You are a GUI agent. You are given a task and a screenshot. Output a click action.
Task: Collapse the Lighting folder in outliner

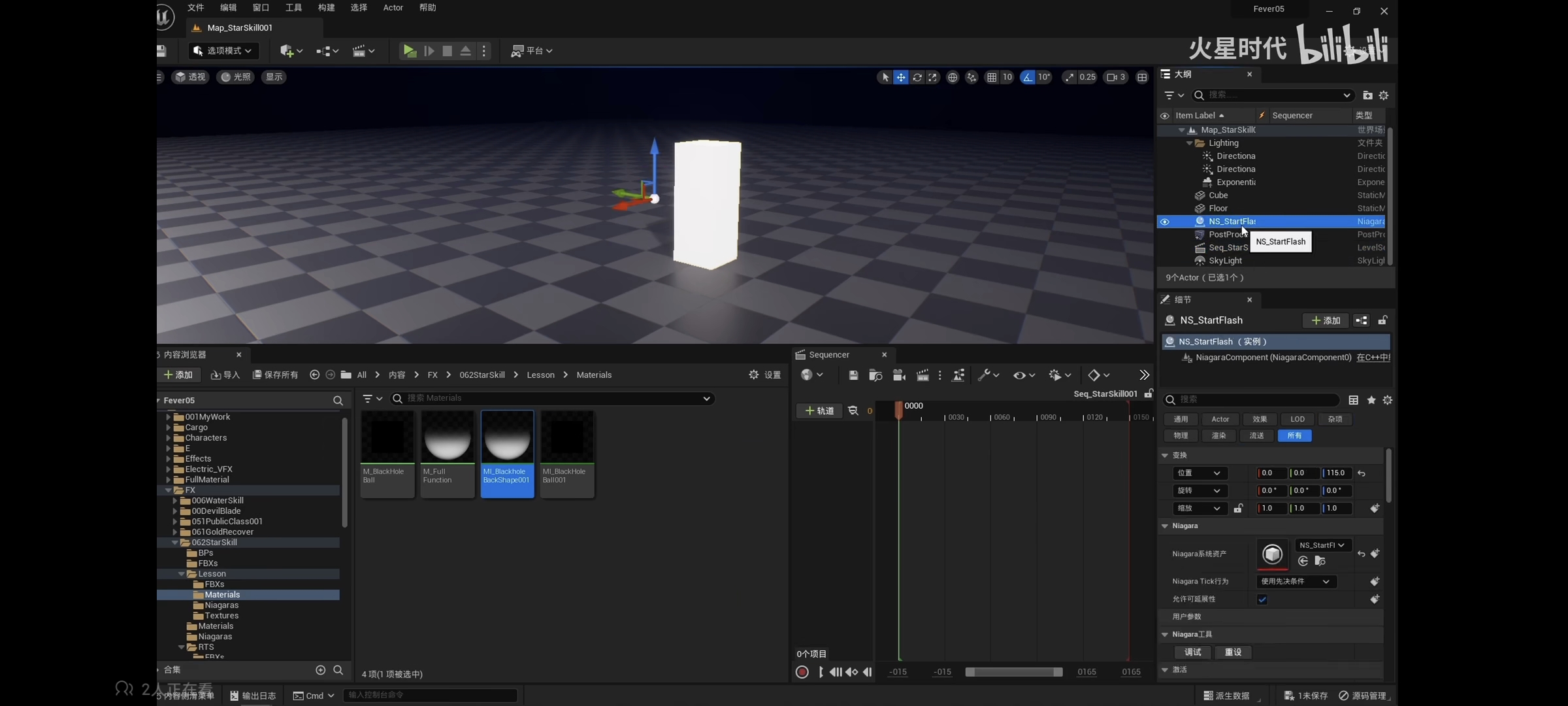tap(1189, 143)
